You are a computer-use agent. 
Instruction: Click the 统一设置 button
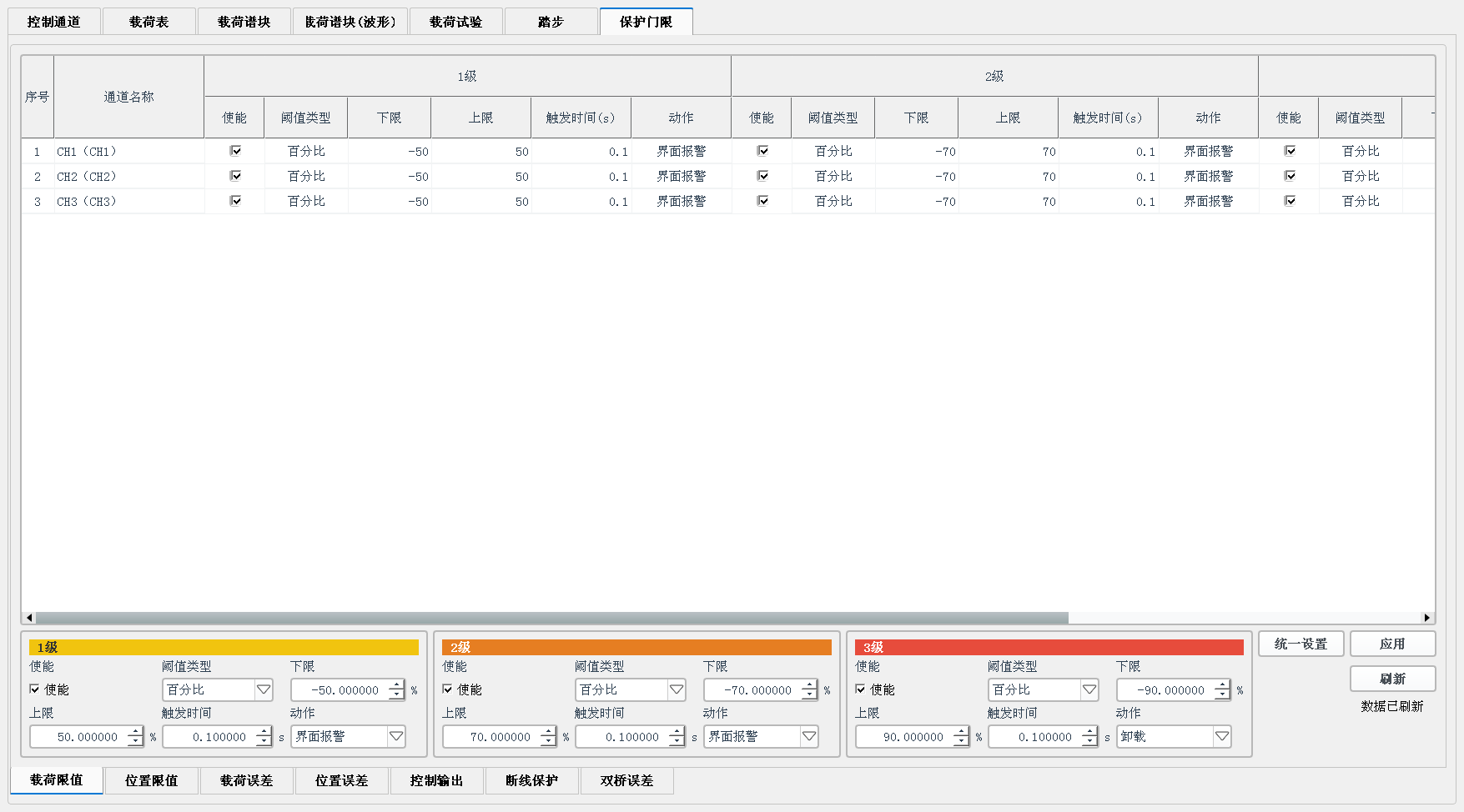coord(1300,644)
